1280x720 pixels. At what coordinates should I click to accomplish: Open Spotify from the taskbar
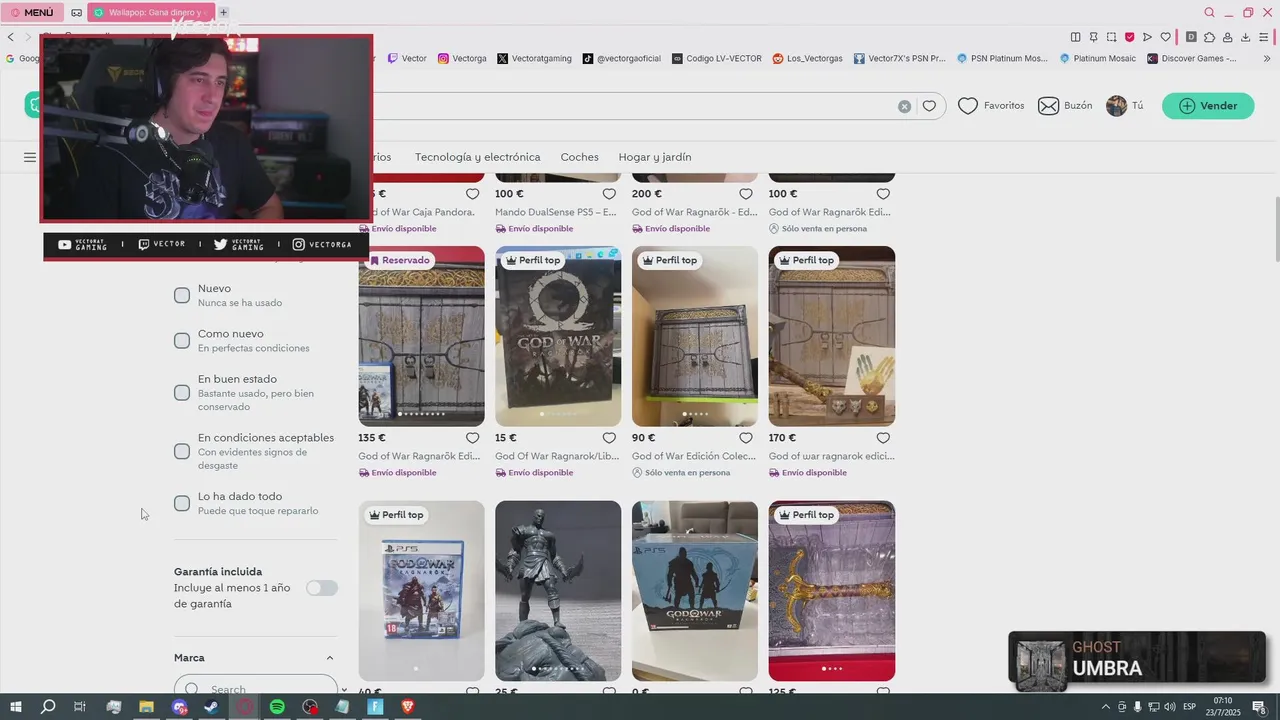(277, 707)
